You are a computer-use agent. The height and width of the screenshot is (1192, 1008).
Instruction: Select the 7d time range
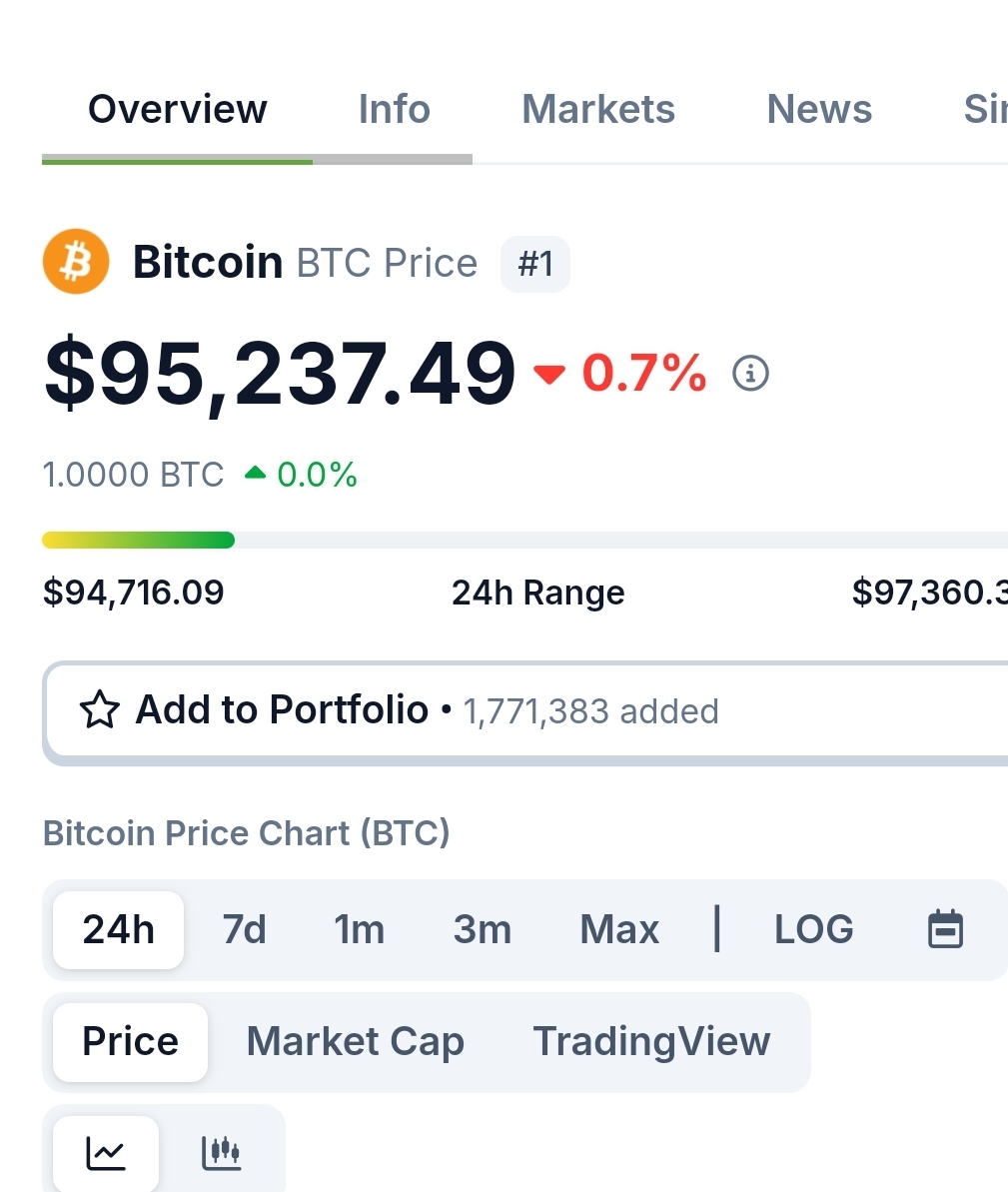[x=244, y=929]
